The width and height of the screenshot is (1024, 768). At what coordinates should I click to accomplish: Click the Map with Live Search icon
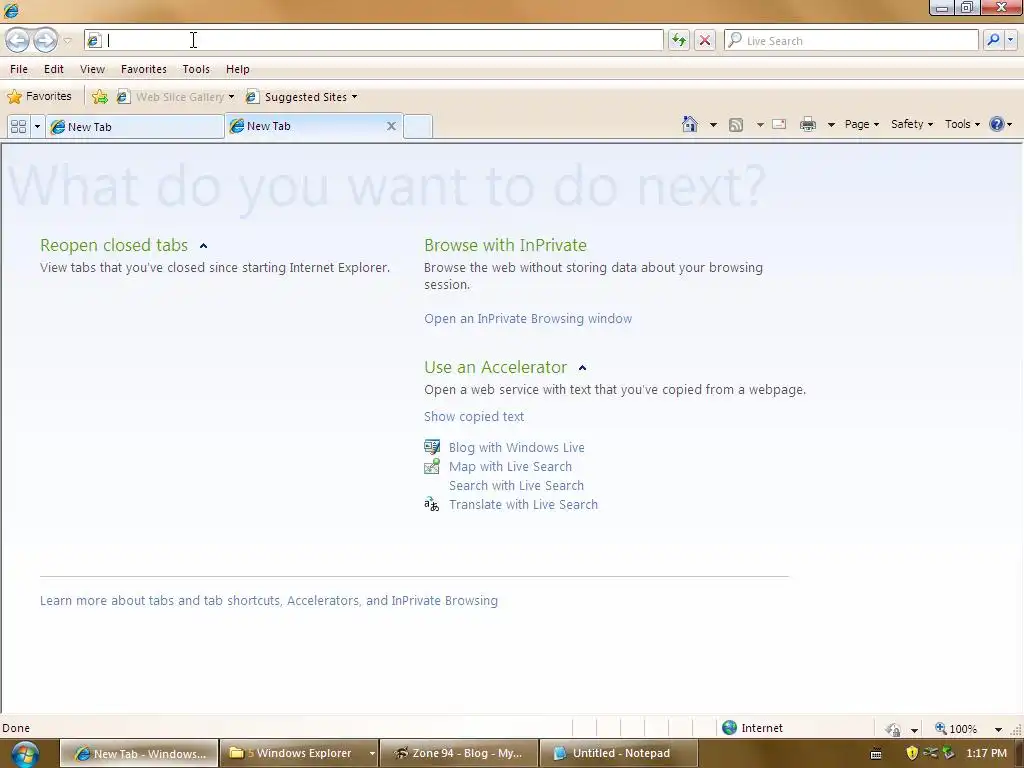432,466
